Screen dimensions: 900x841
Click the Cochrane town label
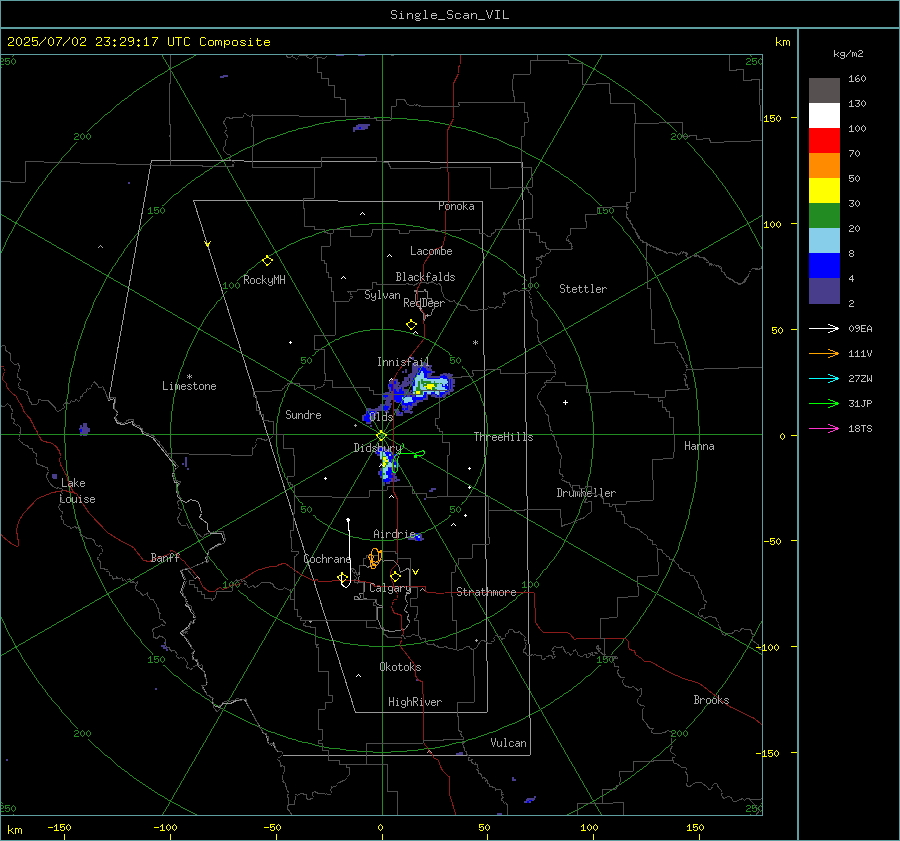click(x=327, y=559)
